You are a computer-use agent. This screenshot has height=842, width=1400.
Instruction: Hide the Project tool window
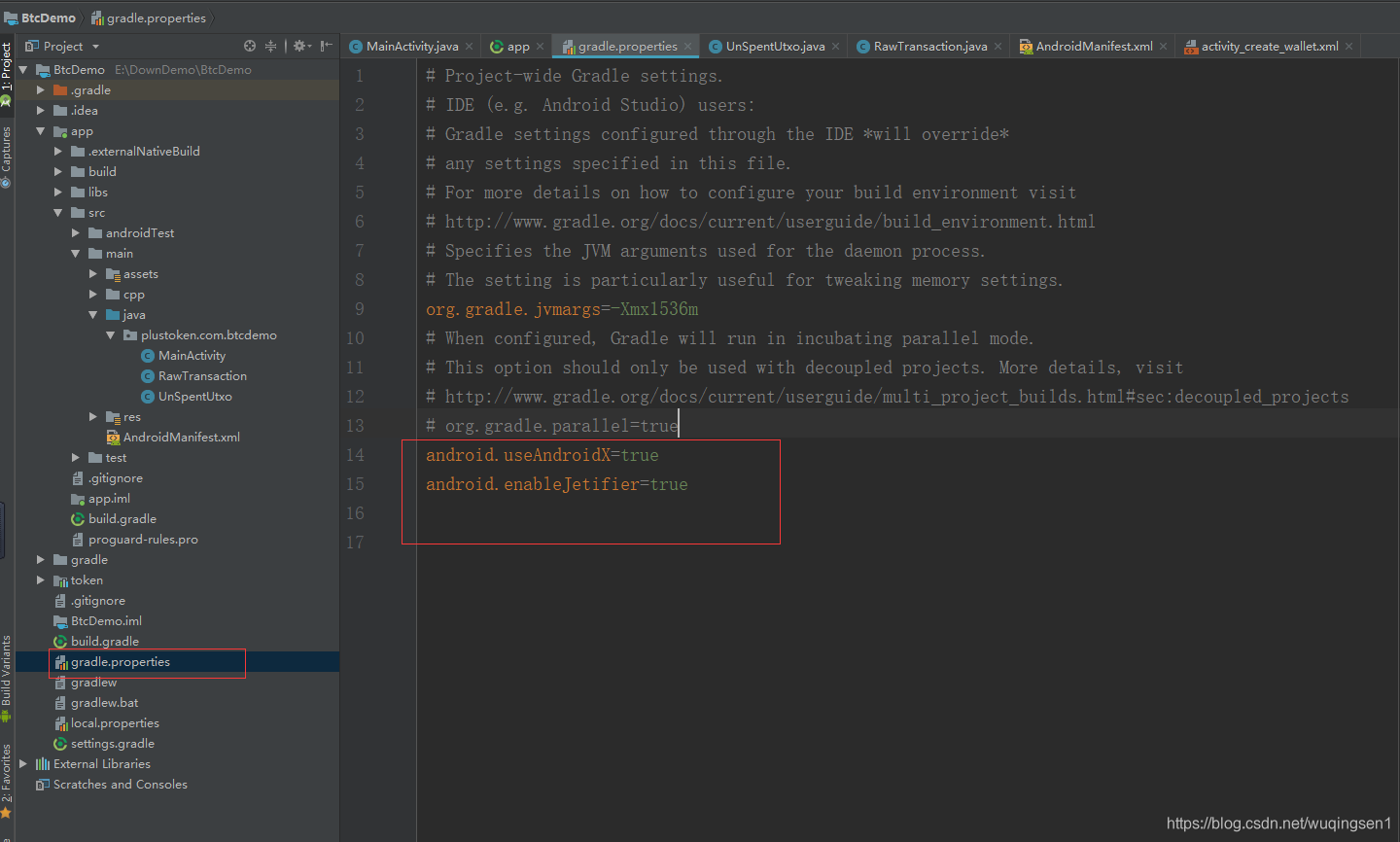(x=324, y=46)
